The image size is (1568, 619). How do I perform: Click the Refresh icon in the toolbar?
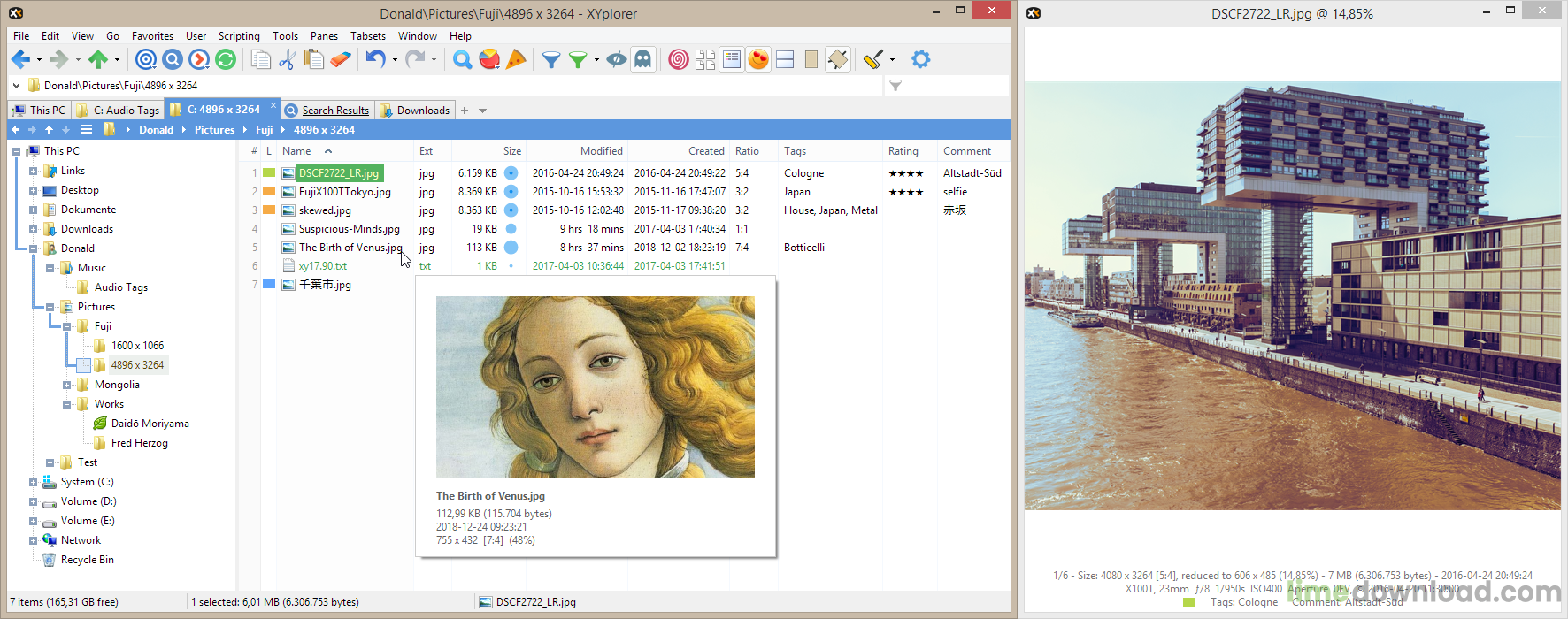(226, 59)
